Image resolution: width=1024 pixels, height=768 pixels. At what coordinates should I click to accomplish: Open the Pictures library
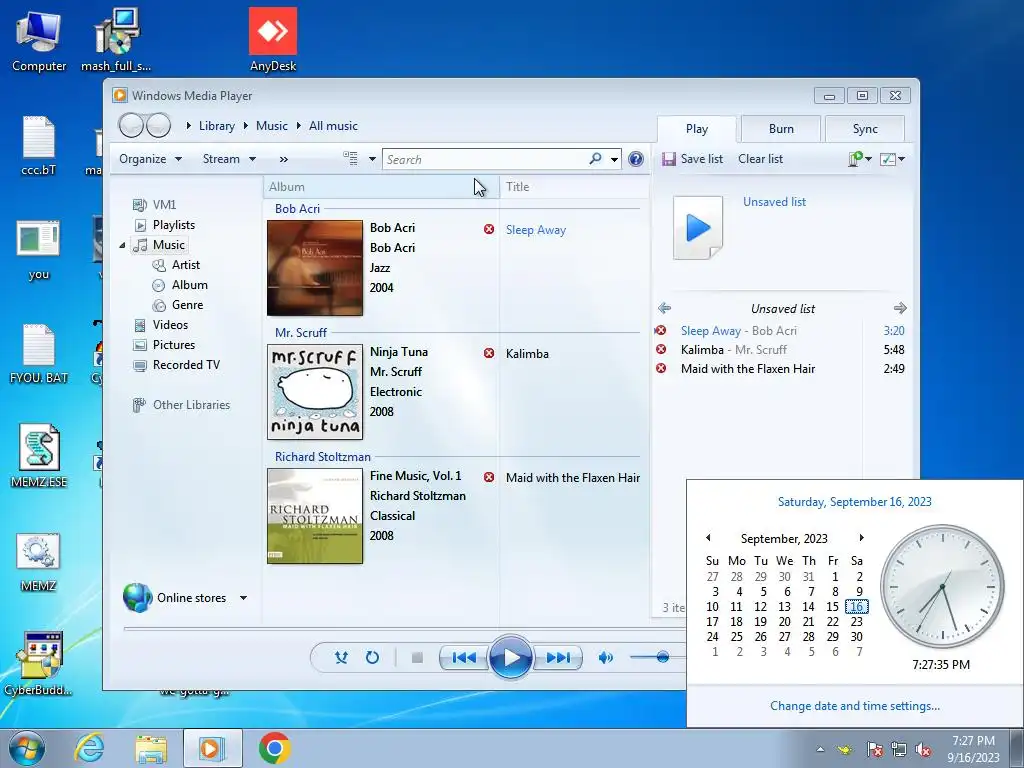[174, 345]
